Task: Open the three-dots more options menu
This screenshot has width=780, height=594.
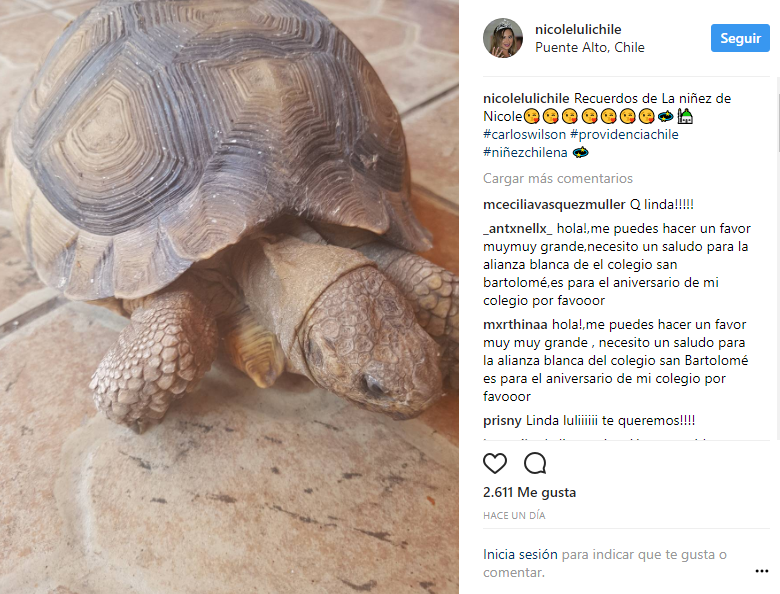Action: pyautogui.click(x=762, y=571)
